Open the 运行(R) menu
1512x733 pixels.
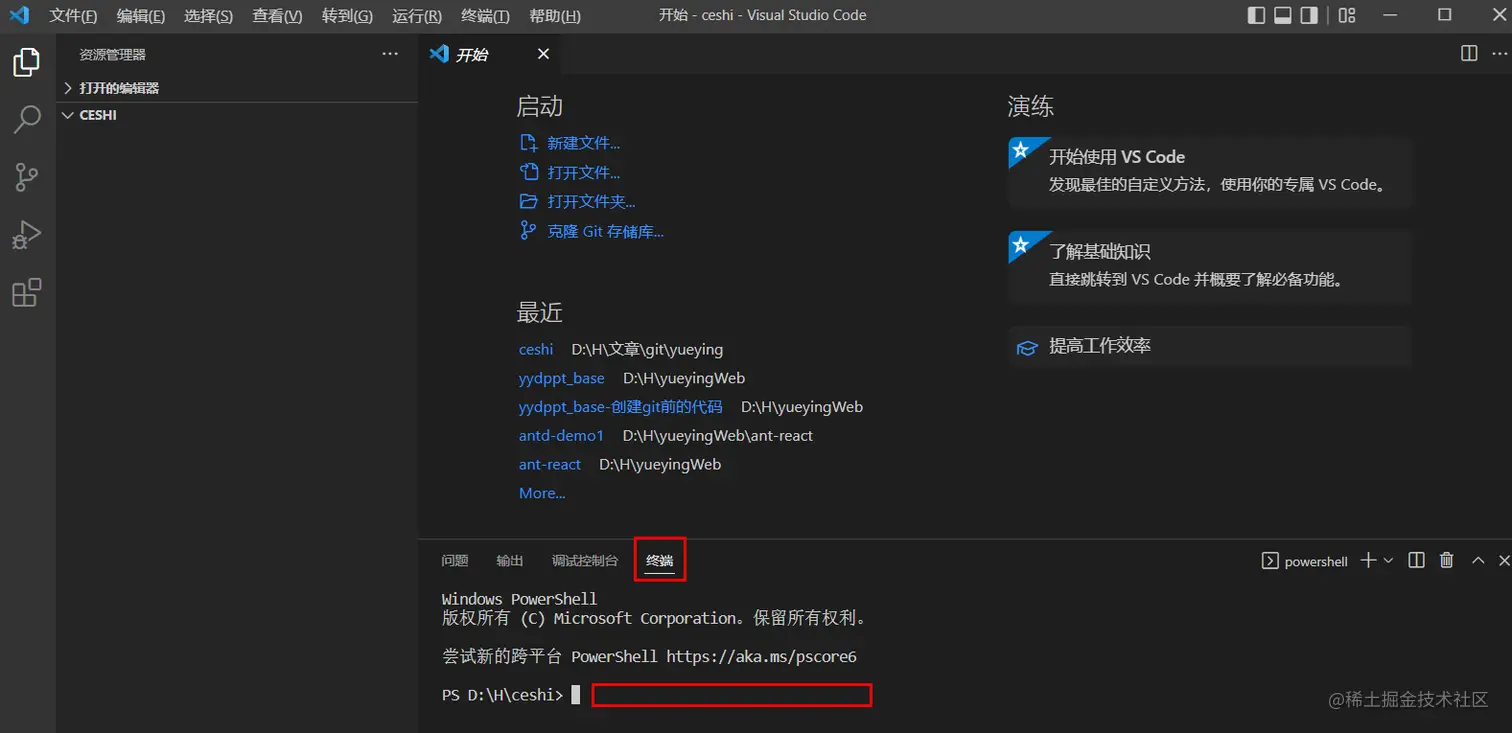tap(417, 16)
